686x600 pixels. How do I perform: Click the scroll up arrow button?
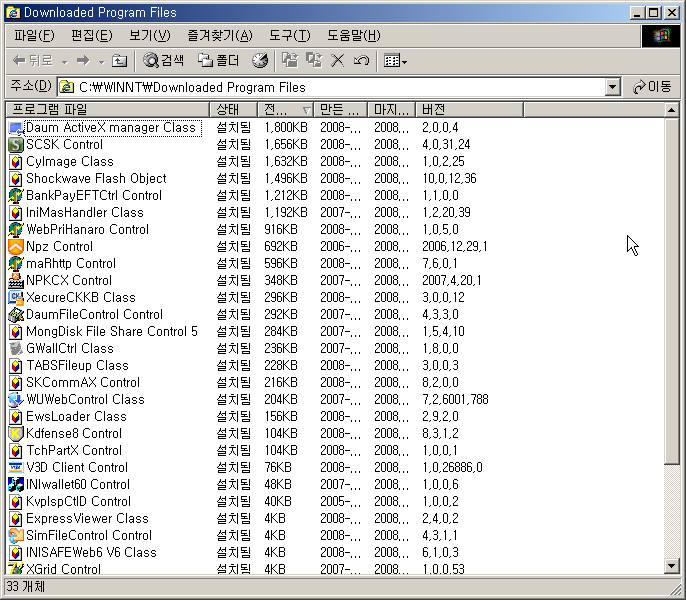click(x=671, y=110)
